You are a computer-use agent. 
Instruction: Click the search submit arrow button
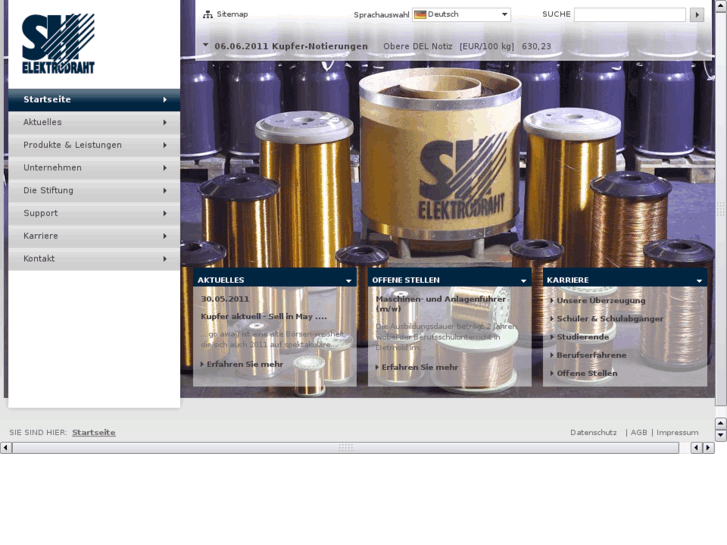click(697, 15)
